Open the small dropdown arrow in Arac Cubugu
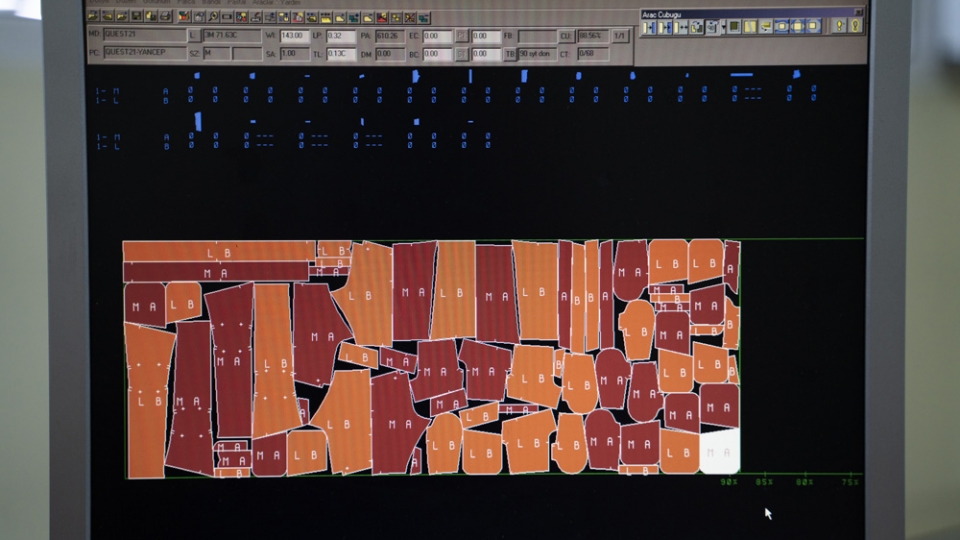This screenshot has width=960, height=540. pos(724,27)
